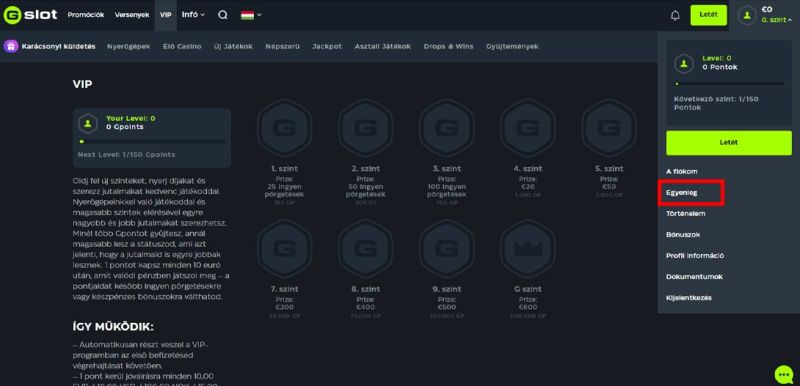Open the search magnifier icon

[223, 15]
